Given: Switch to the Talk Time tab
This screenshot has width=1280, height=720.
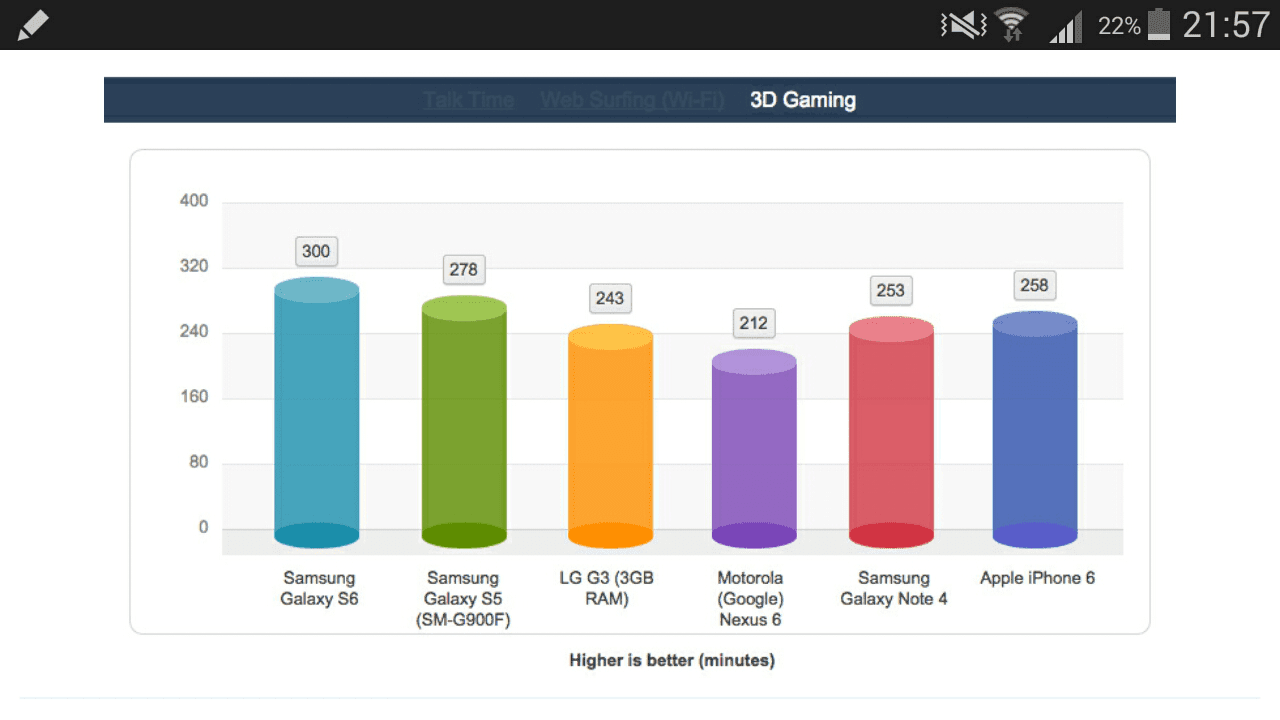Looking at the screenshot, I should click(x=468, y=100).
